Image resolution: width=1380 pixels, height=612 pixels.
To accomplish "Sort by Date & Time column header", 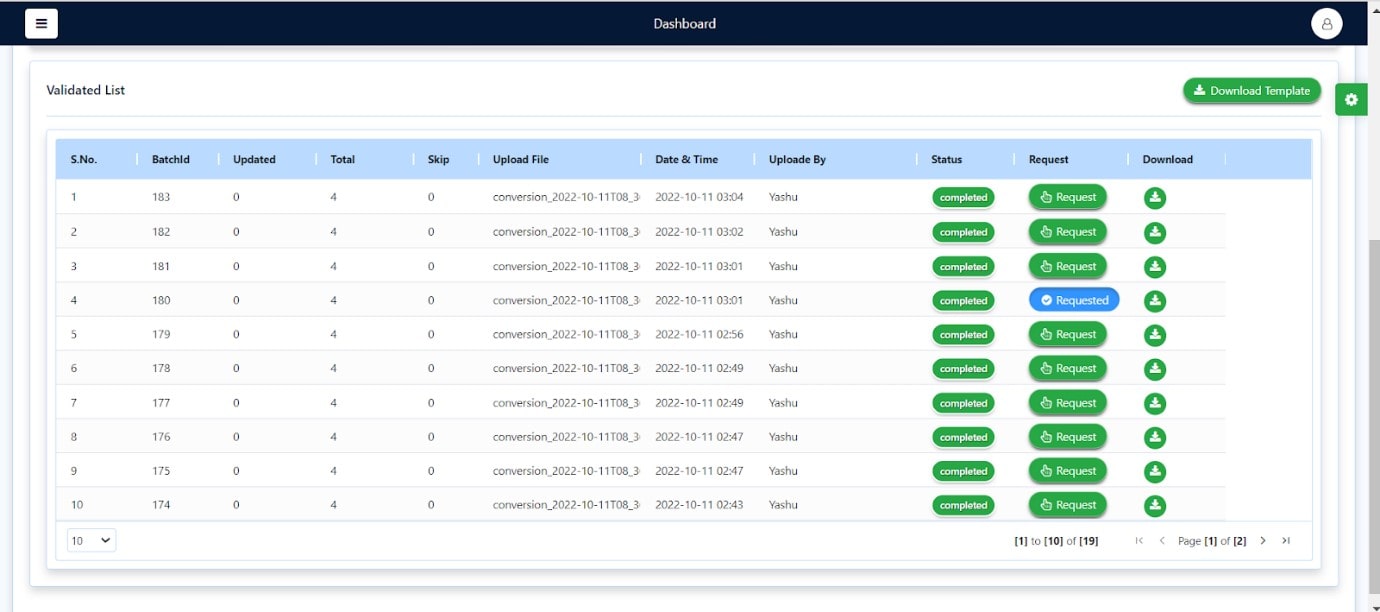I will pos(687,159).
